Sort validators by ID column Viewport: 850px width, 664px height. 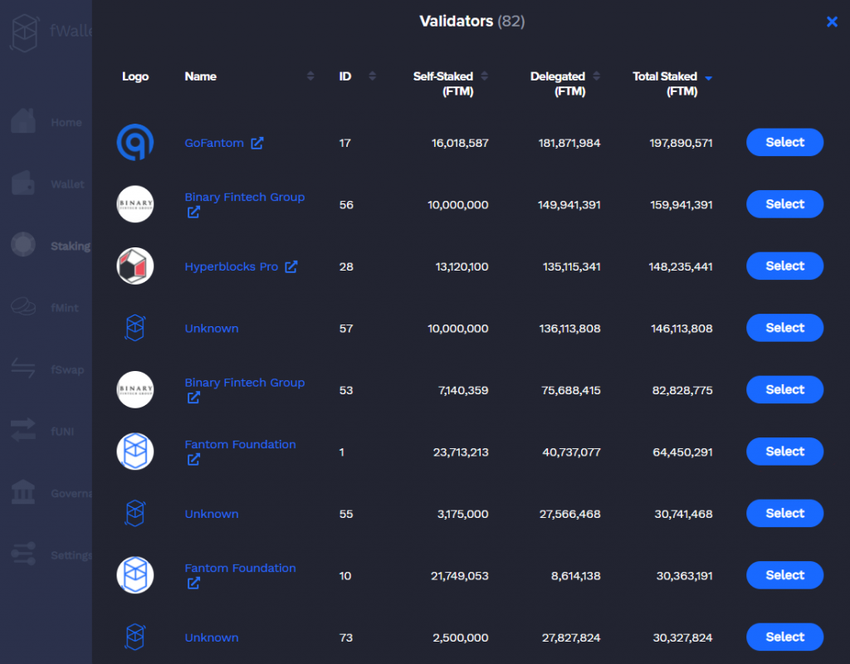[x=372, y=76]
